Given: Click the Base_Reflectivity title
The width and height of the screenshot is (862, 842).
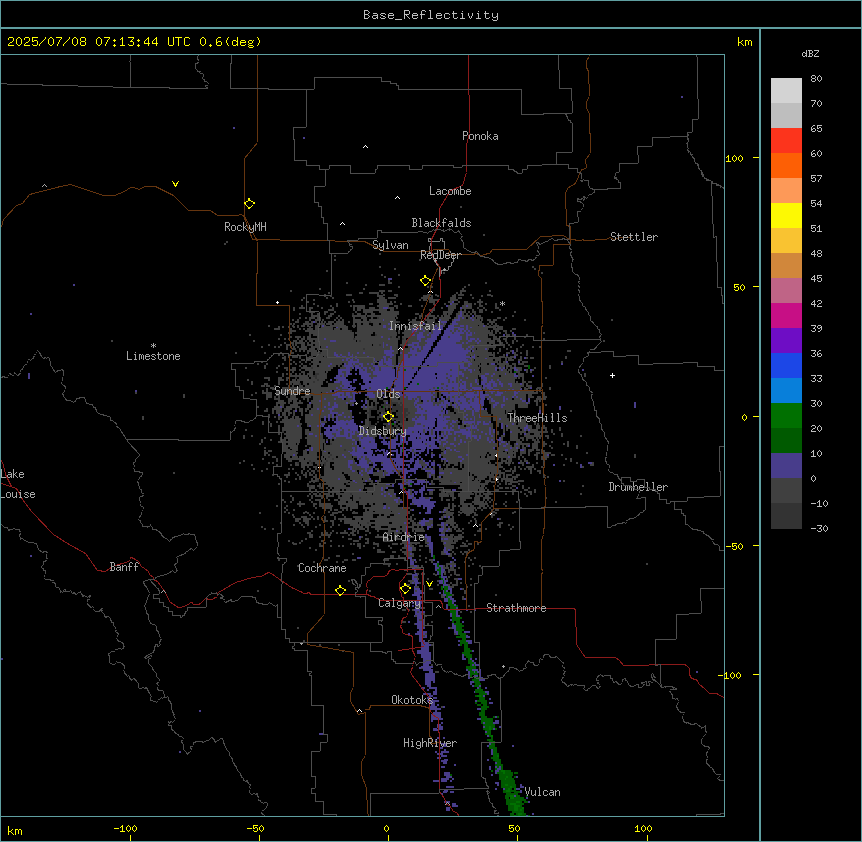Looking at the screenshot, I should pos(431,15).
